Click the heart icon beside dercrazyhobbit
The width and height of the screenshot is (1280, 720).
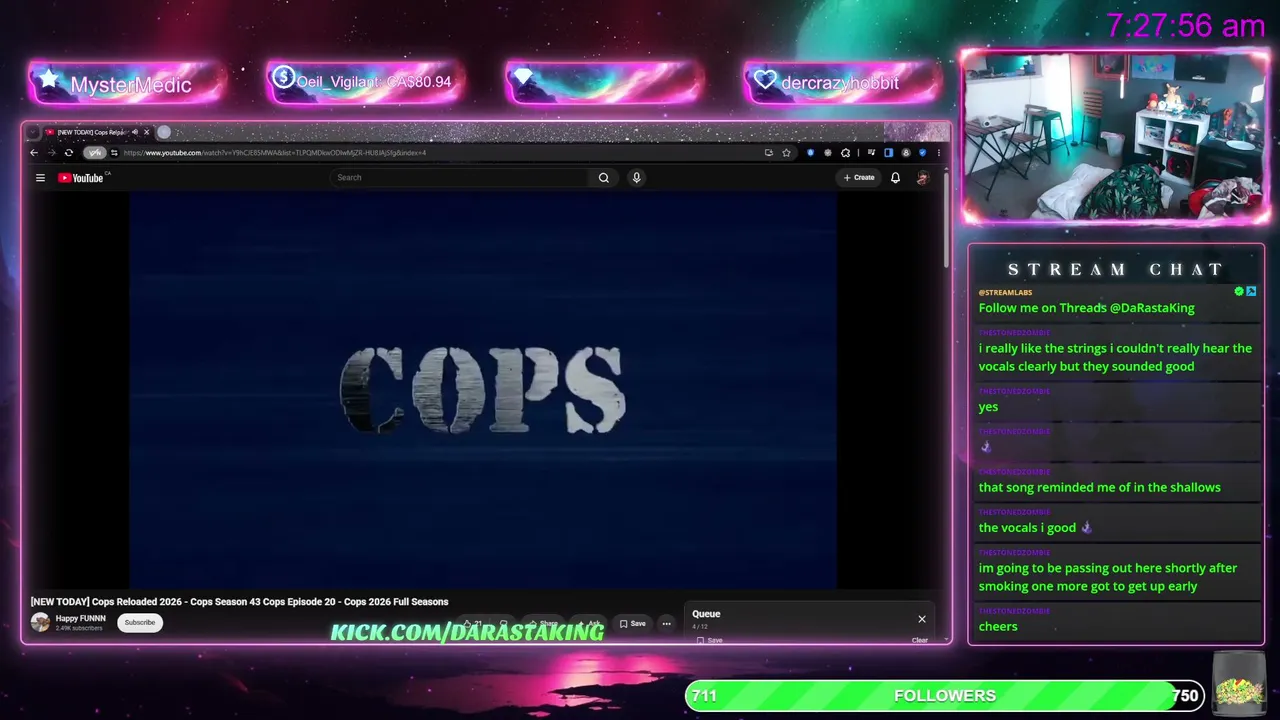point(765,80)
